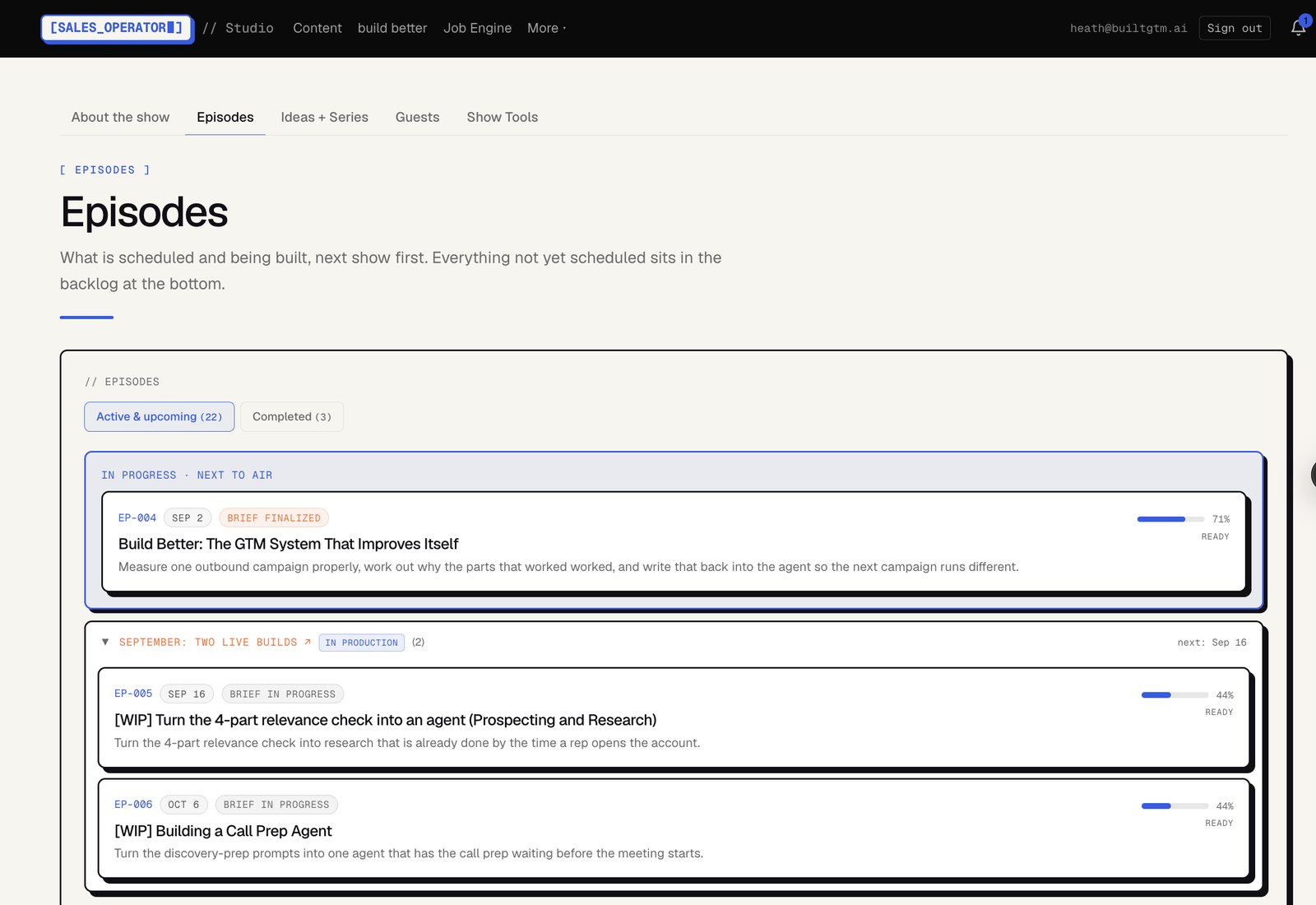Open Build Better: The GTM System title
Screen dimensions: 1316x905
point(288,544)
